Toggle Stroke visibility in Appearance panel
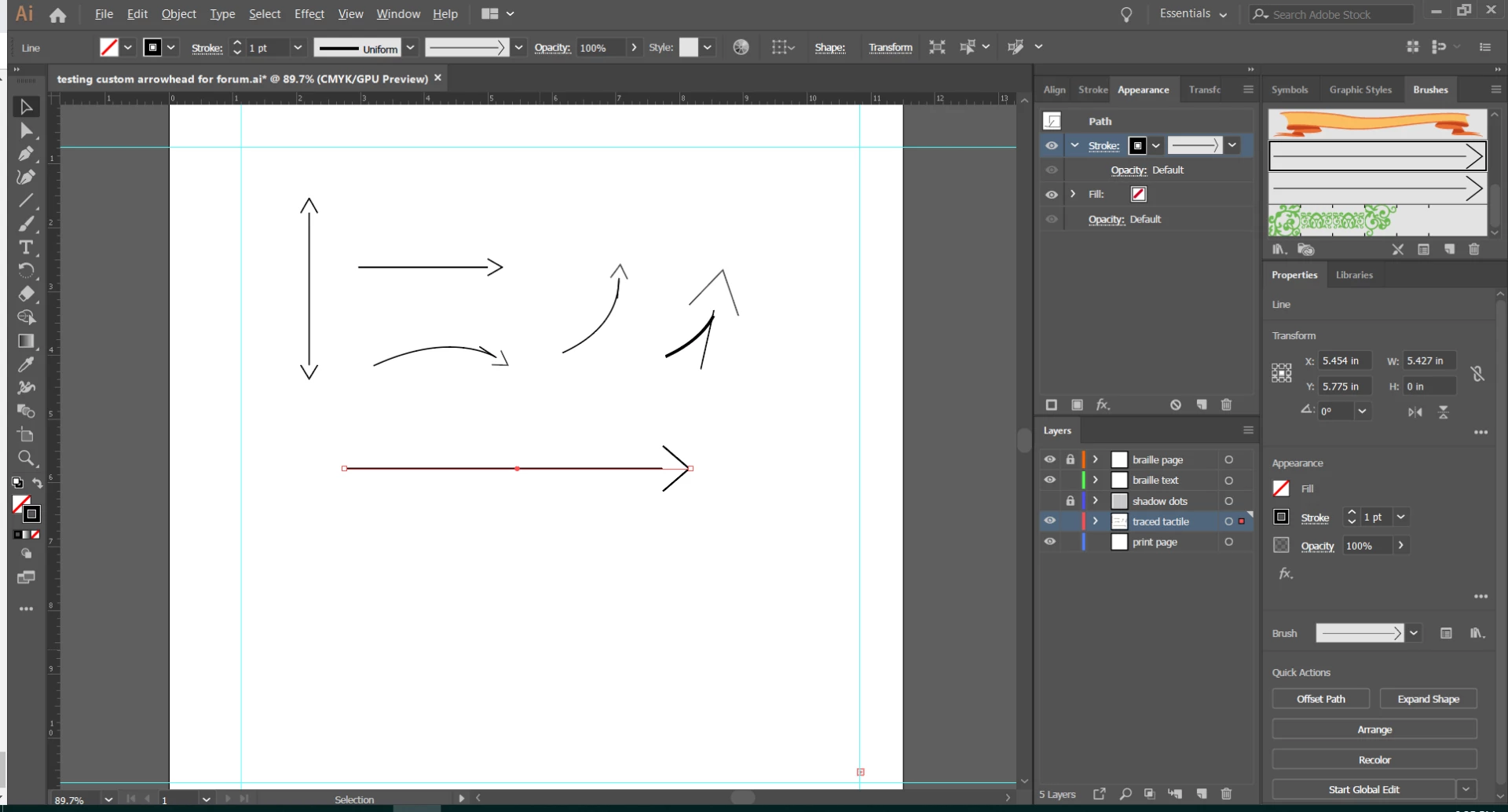This screenshot has width=1508, height=812. click(1052, 146)
